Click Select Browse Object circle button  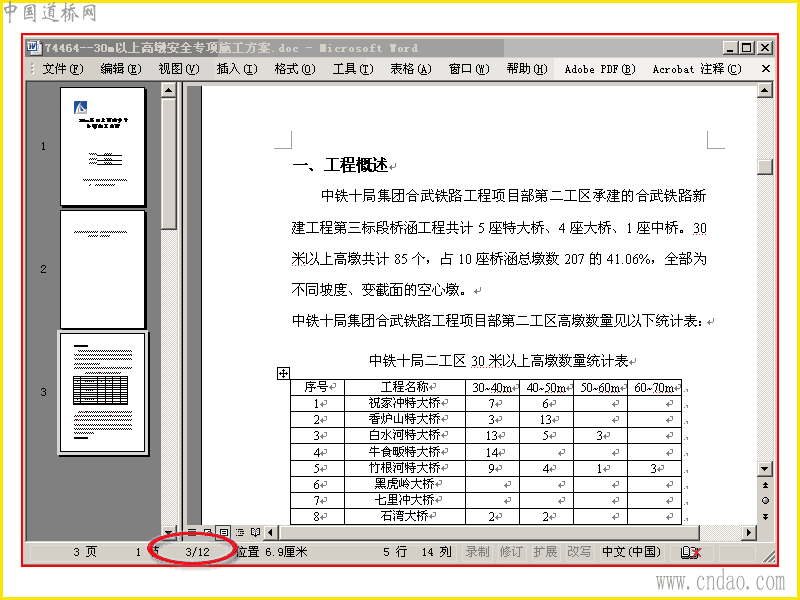click(x=765, y=501)
